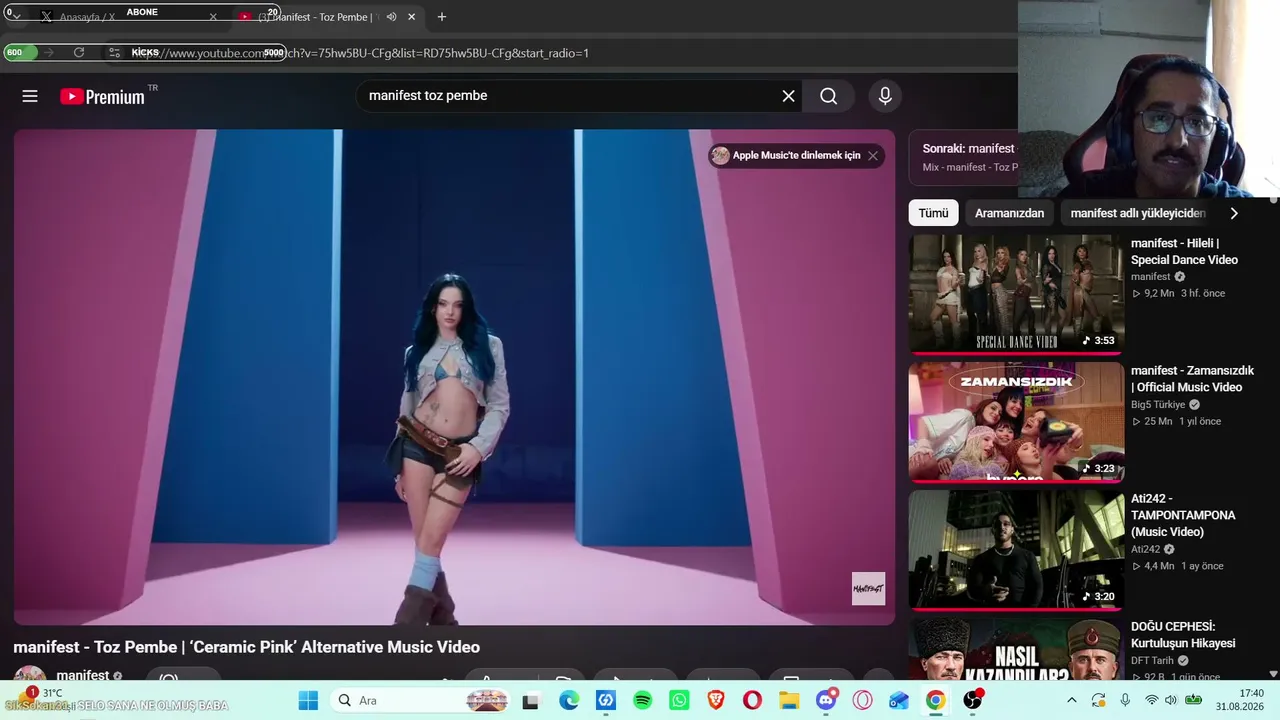Viewport: 1280px width, 720px height.
Task: Click the taskbar search box 'Ara'
Action: coord(421,700)
